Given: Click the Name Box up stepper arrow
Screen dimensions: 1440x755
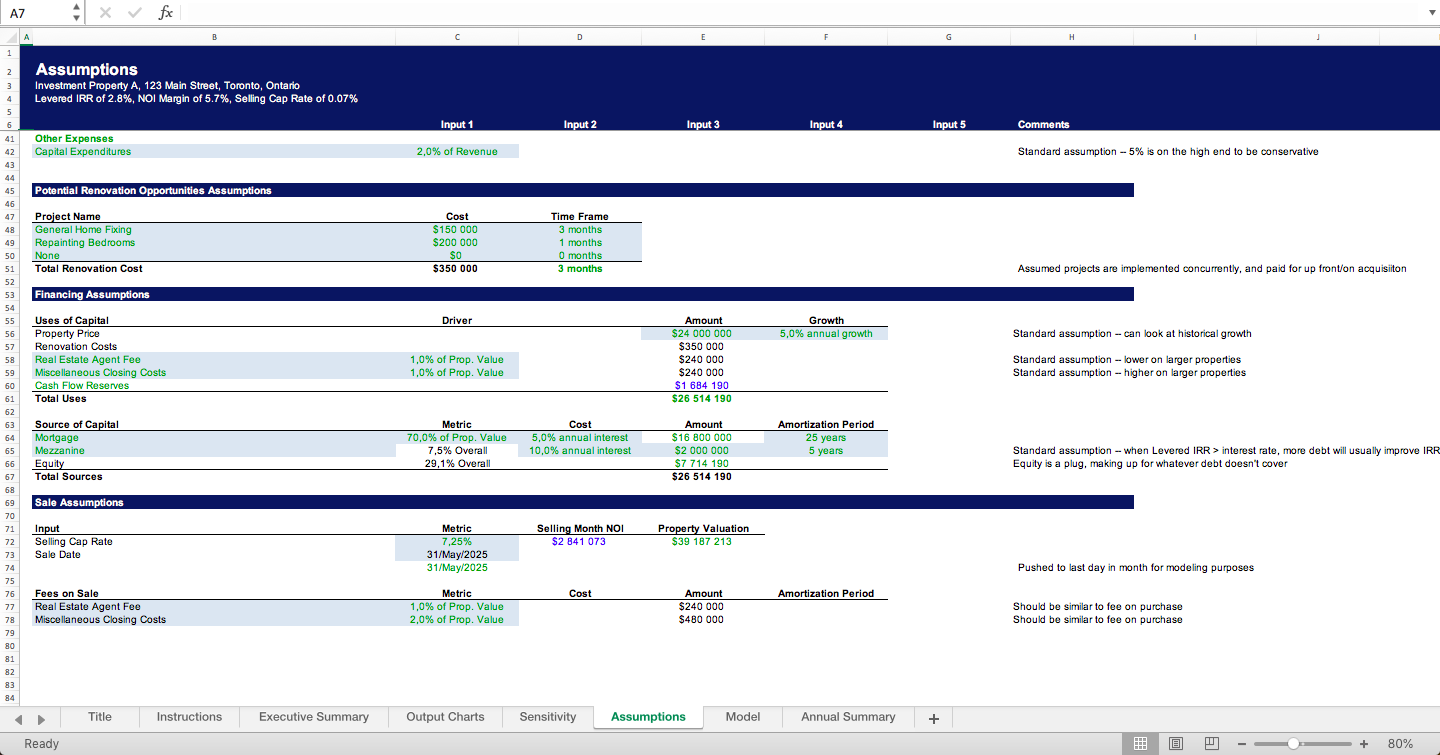Looking at the screenshot, I should [75, 7].
